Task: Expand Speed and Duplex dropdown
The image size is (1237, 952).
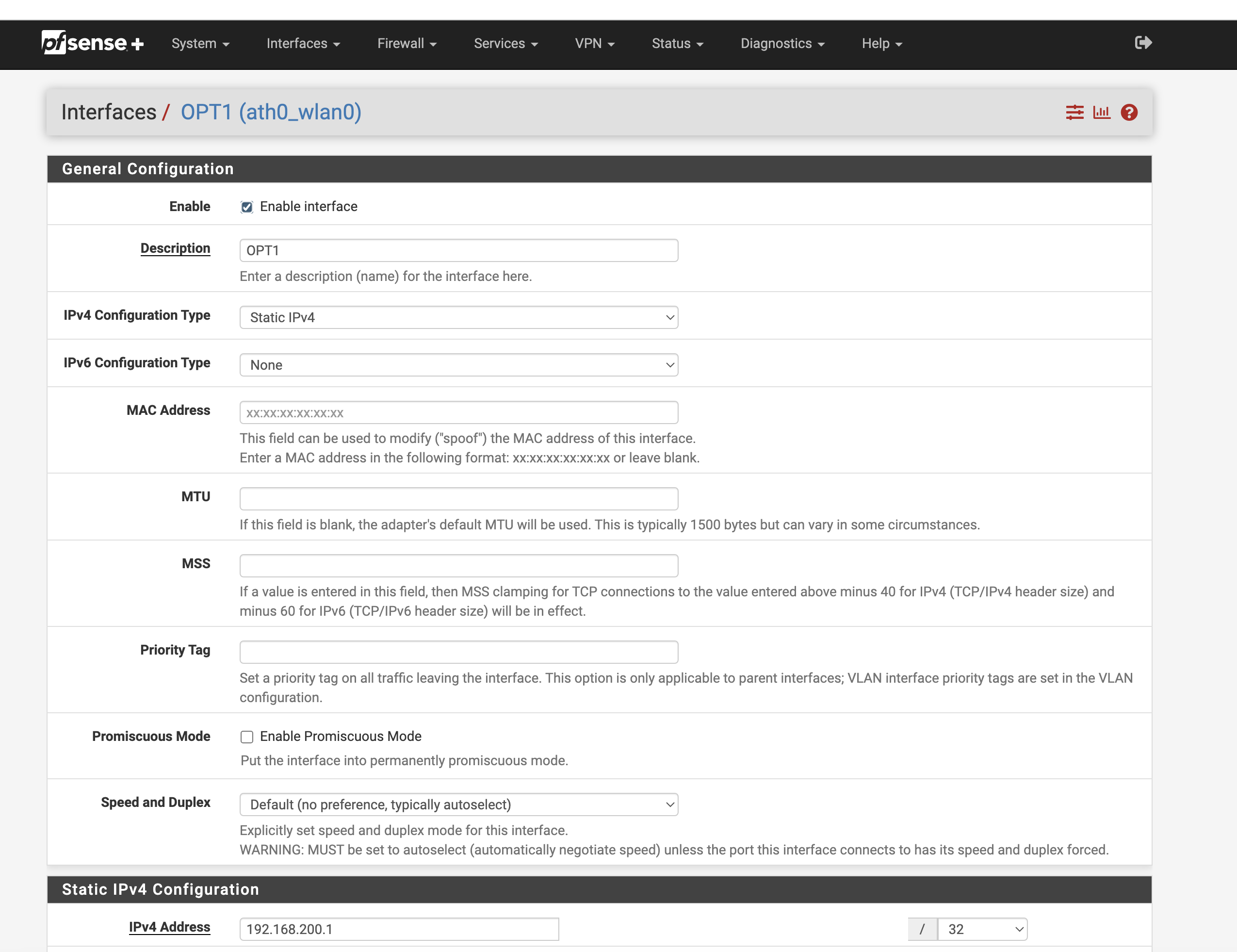Action: click(458, 804)
